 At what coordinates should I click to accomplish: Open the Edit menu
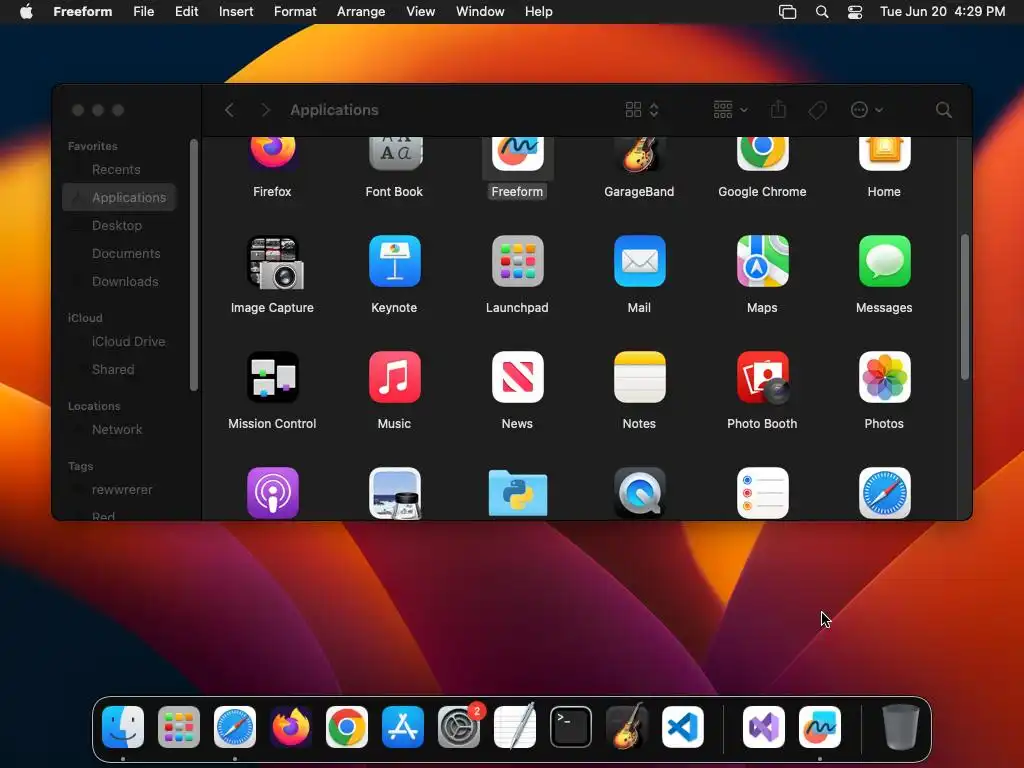coord(186,12)
